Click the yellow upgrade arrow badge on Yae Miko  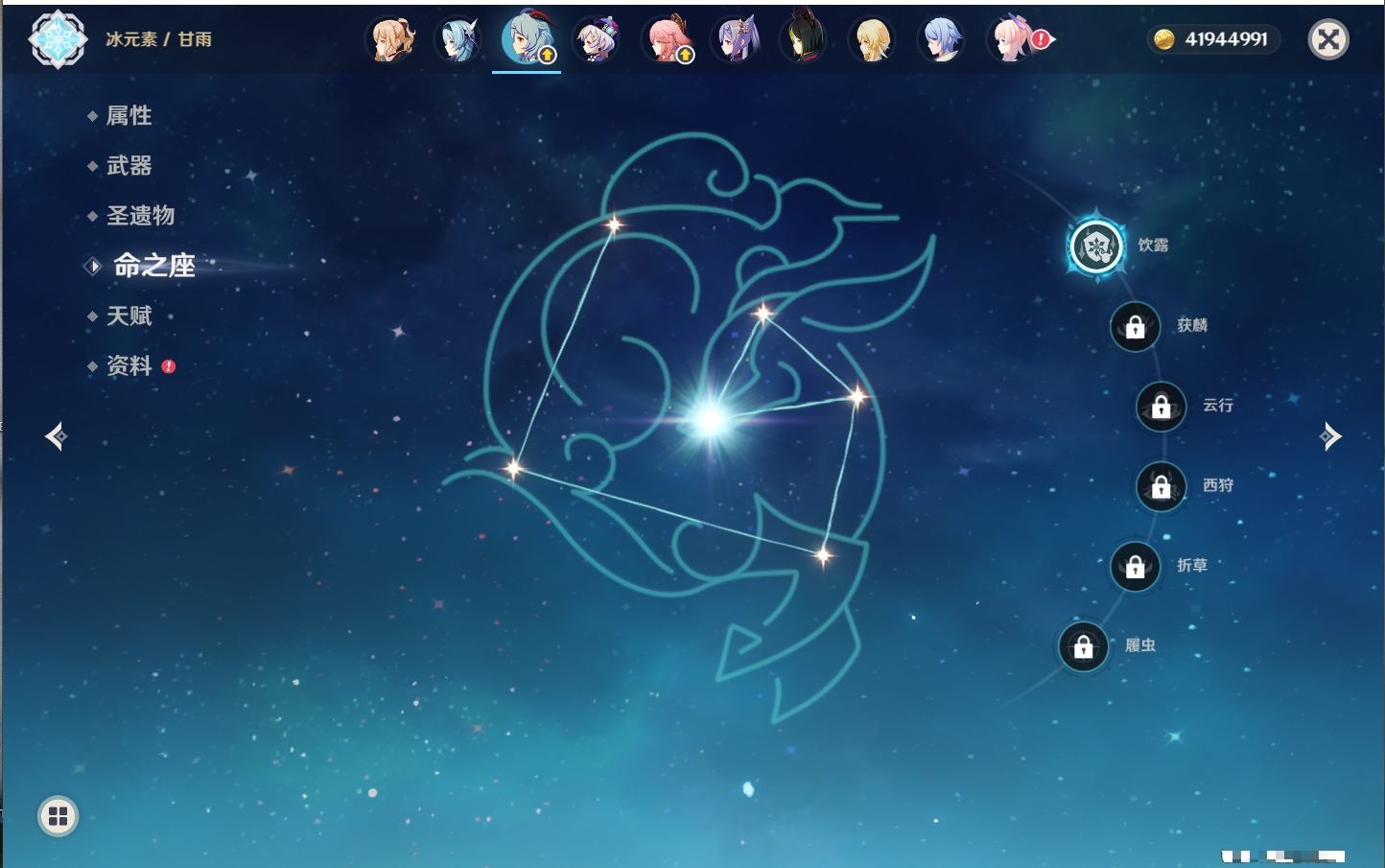coord(685,56)
